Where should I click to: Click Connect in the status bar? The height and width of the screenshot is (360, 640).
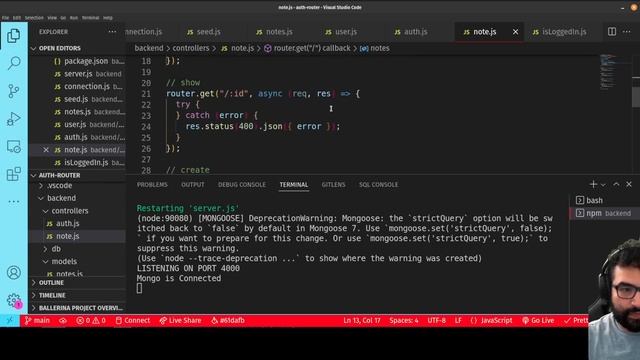pos(133,320)
